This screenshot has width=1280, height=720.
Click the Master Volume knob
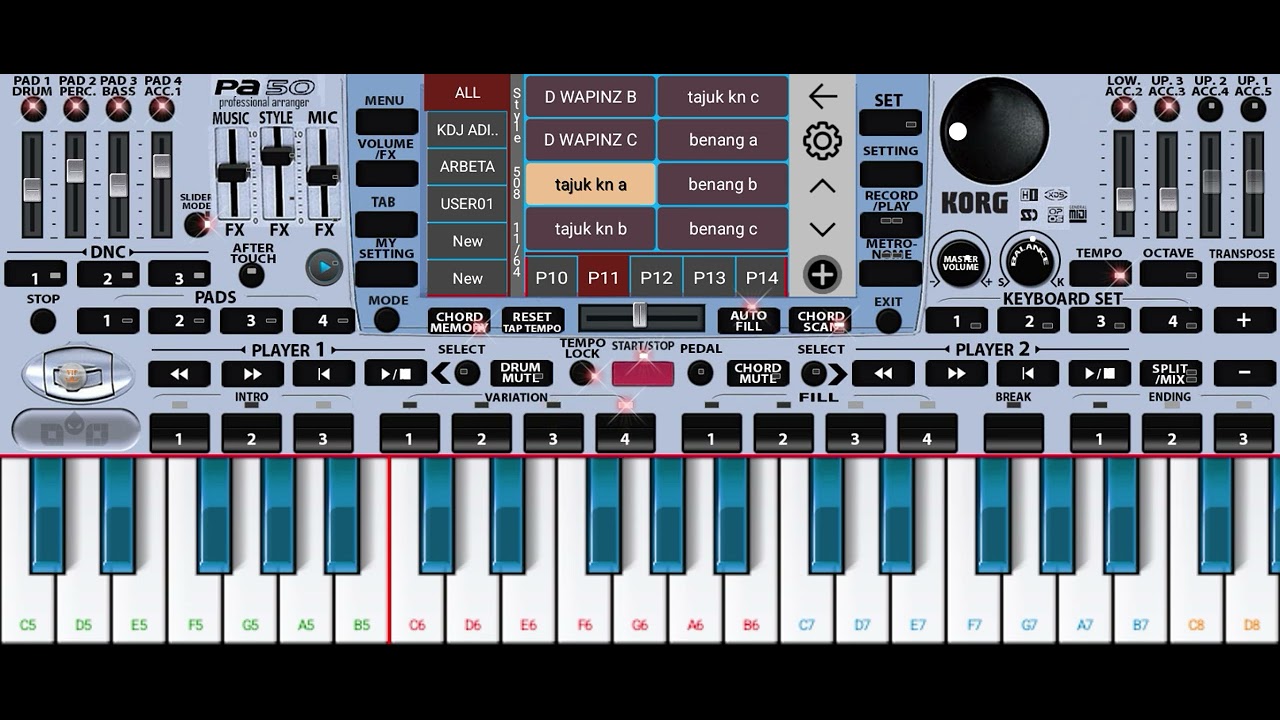[960, 264]
